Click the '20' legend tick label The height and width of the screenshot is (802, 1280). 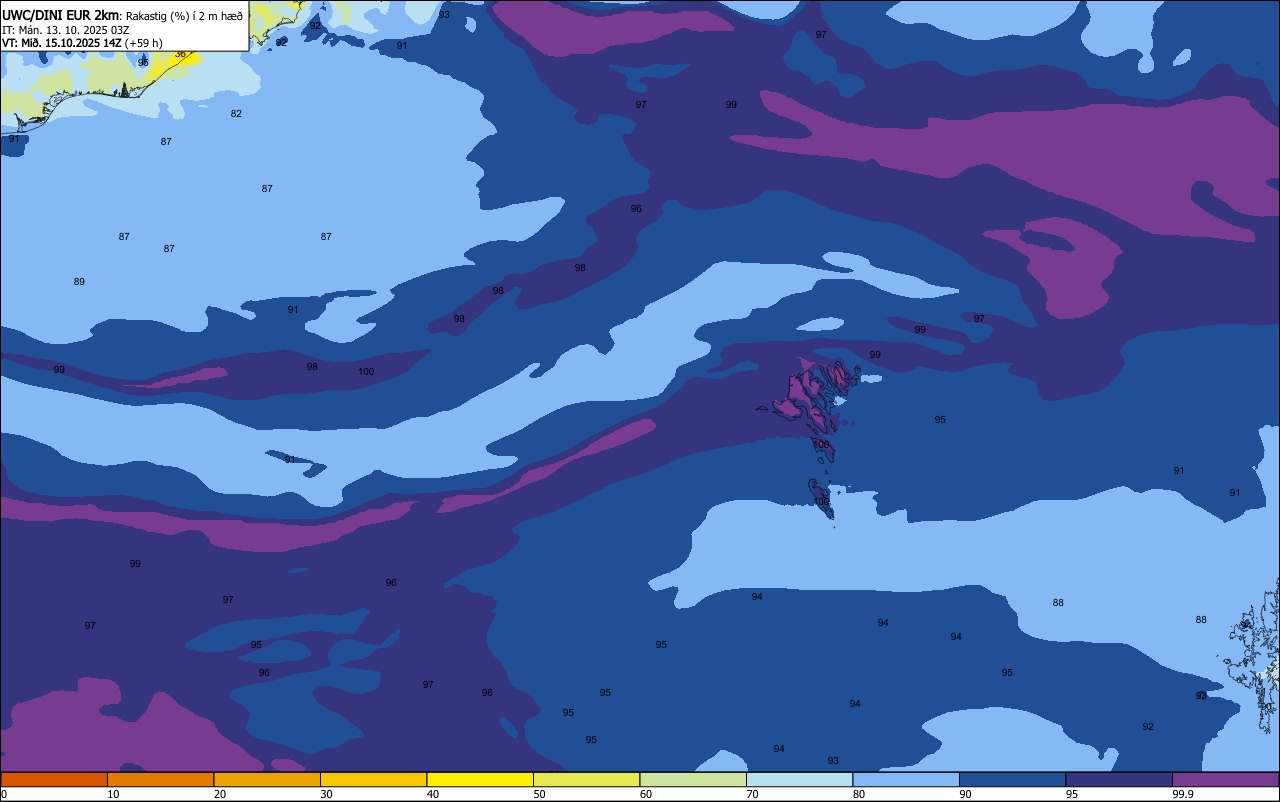220,794
